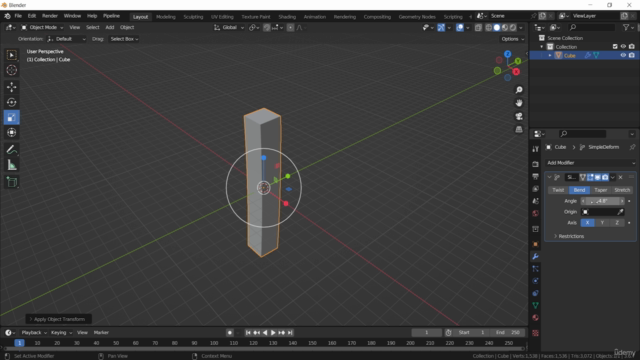The image size is (640, 360).
Task: Jump to the timeline end
Action: coord(290,333)
